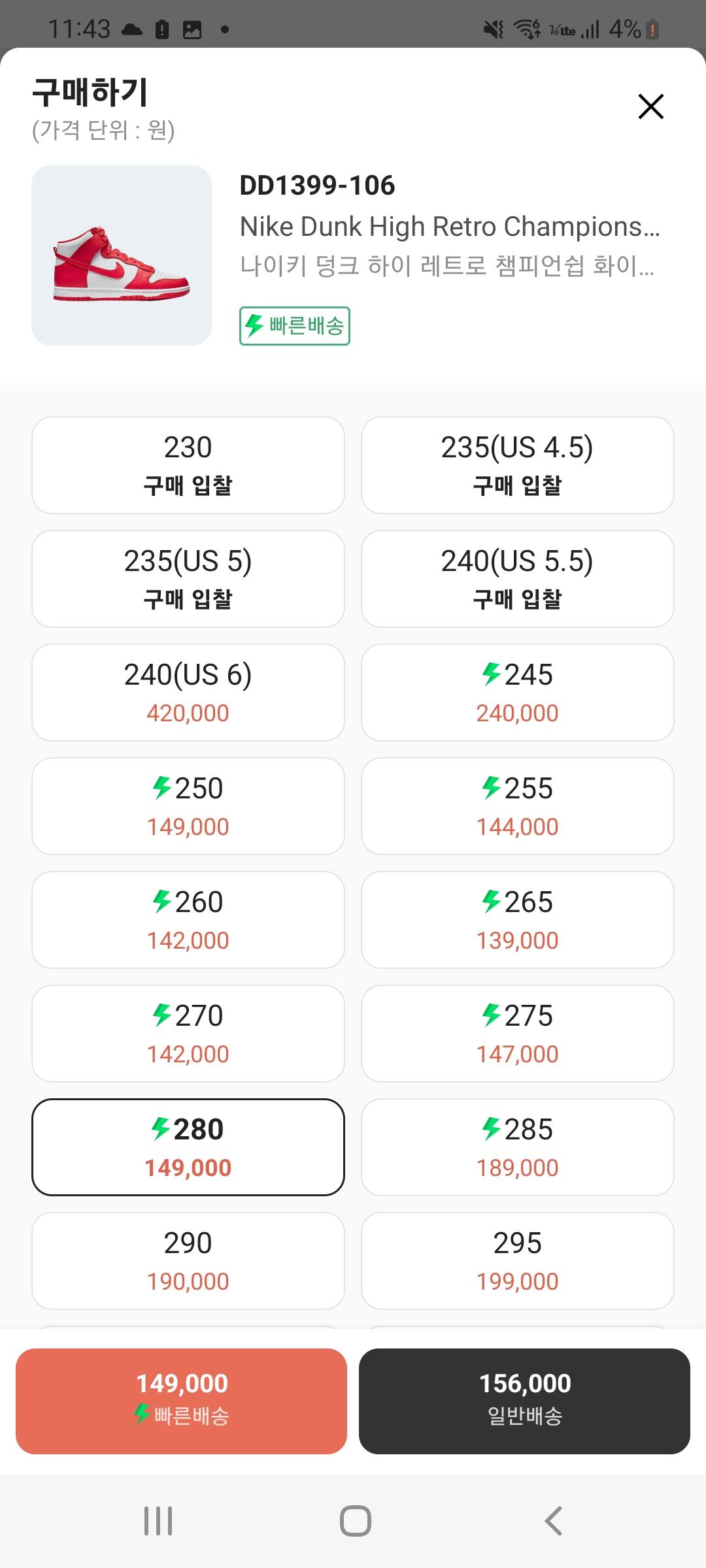The image size is (706, 1568).
Task: Tap the red Nike Dunk thumbnail
Action: (x=122, y=255)
